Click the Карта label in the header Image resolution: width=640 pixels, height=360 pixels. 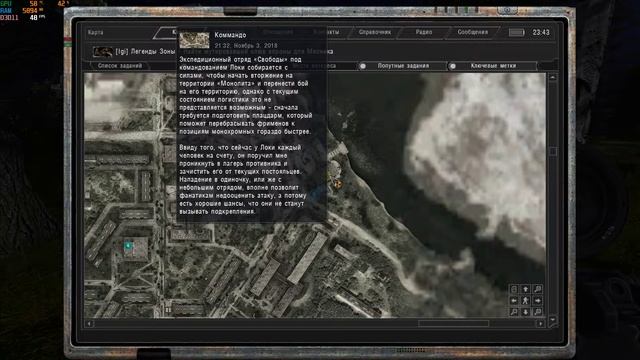[96, 32]
